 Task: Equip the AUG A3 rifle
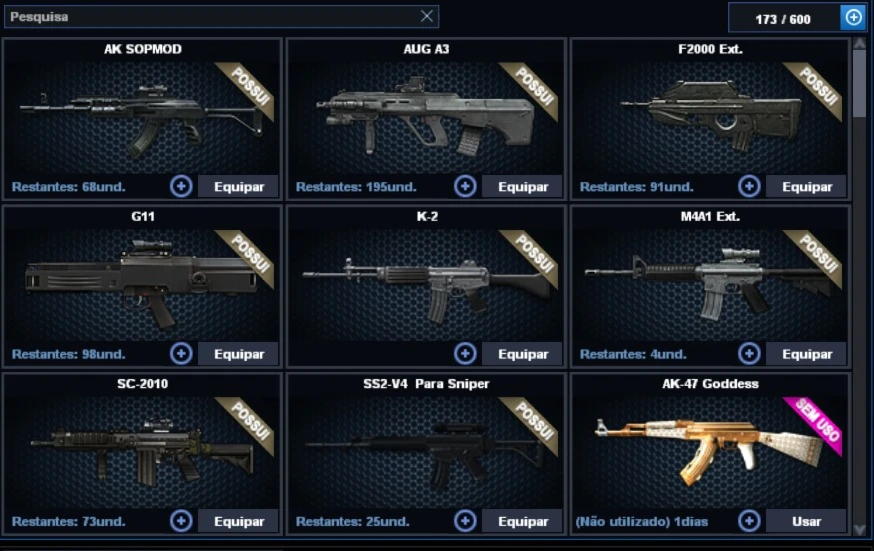[x=522, y=186]
